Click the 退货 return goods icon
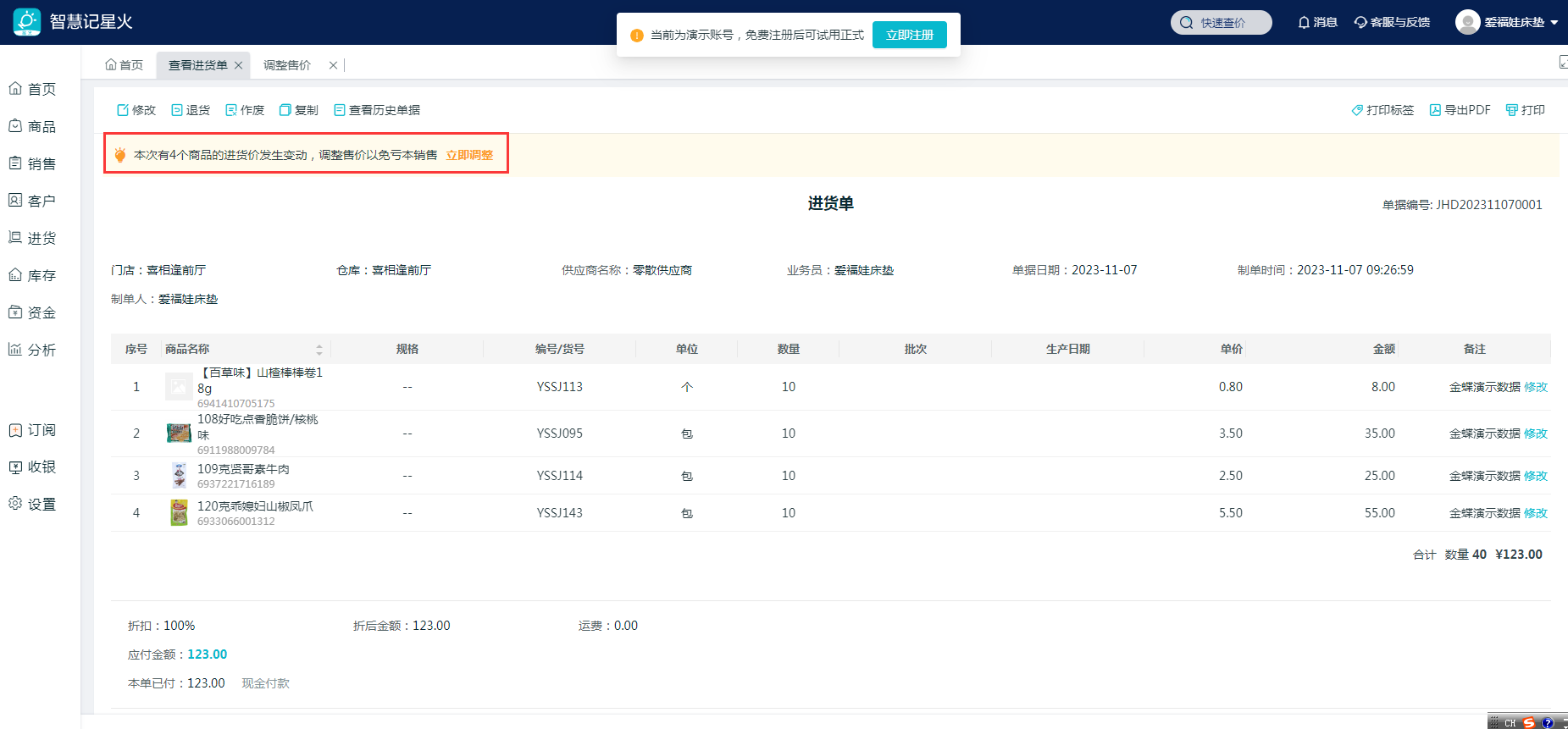 point(177,110)
